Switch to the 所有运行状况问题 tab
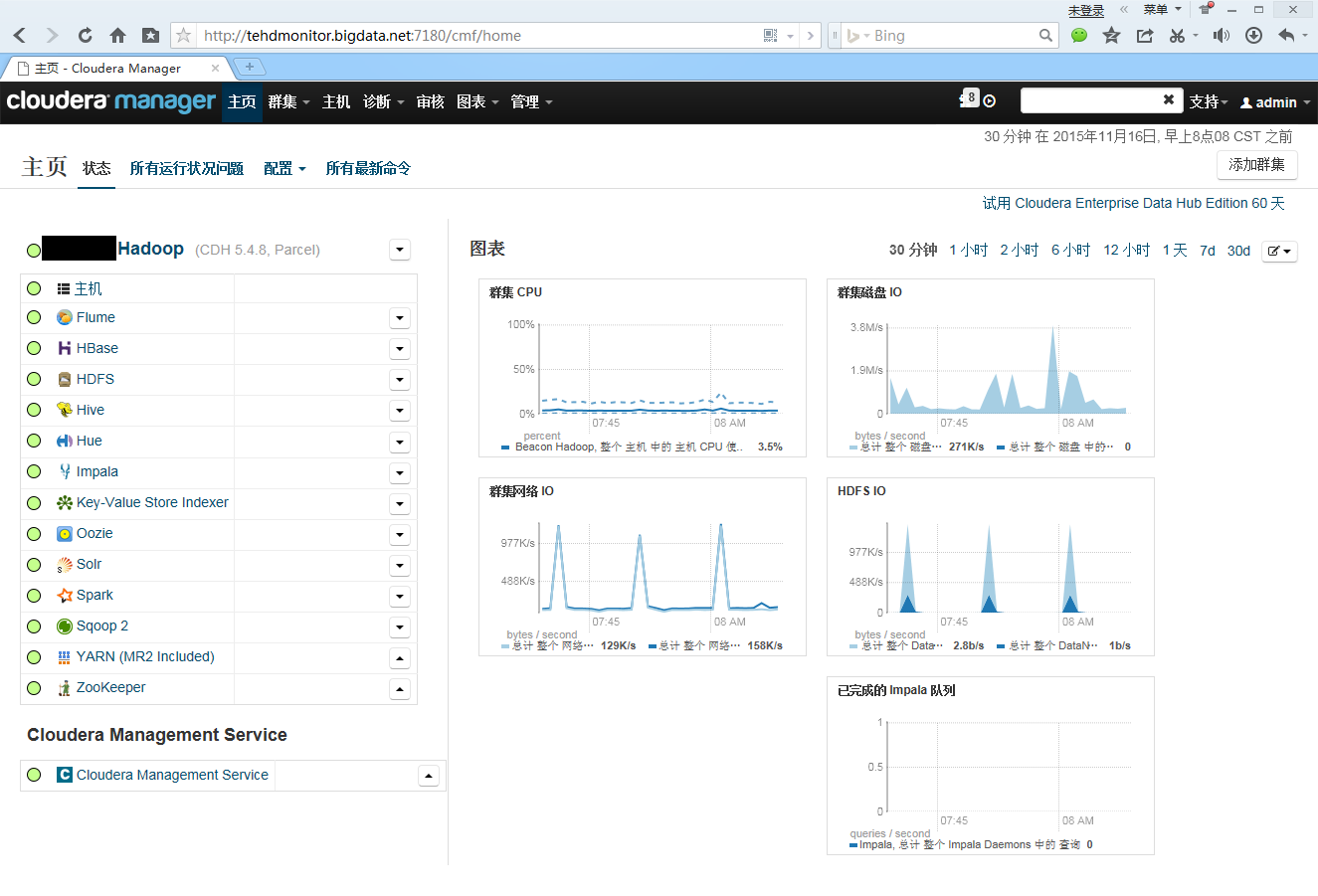Screen dimensions: 1318x896 point(187,168)
